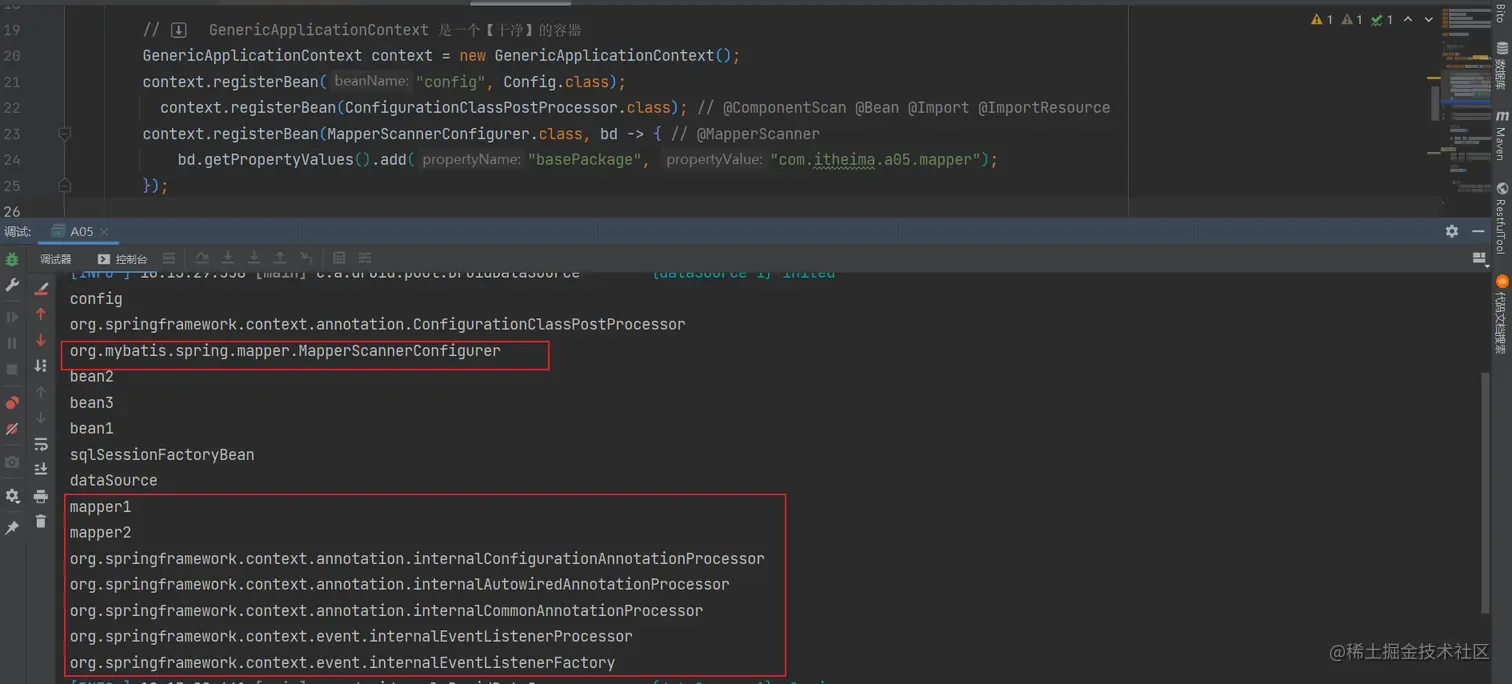Click yellow warning count indicator
This screenshot has height=684, width=1512.
point(1322,20)
